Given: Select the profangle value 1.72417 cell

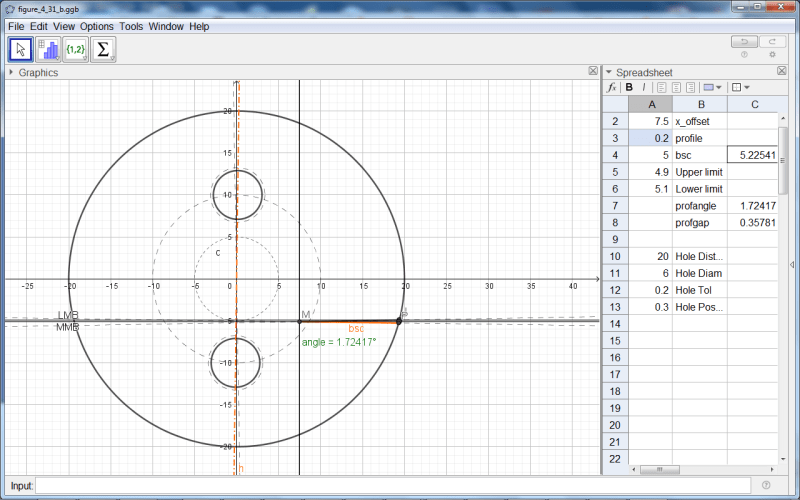Looking at the screenshot, I should point(753,205).
